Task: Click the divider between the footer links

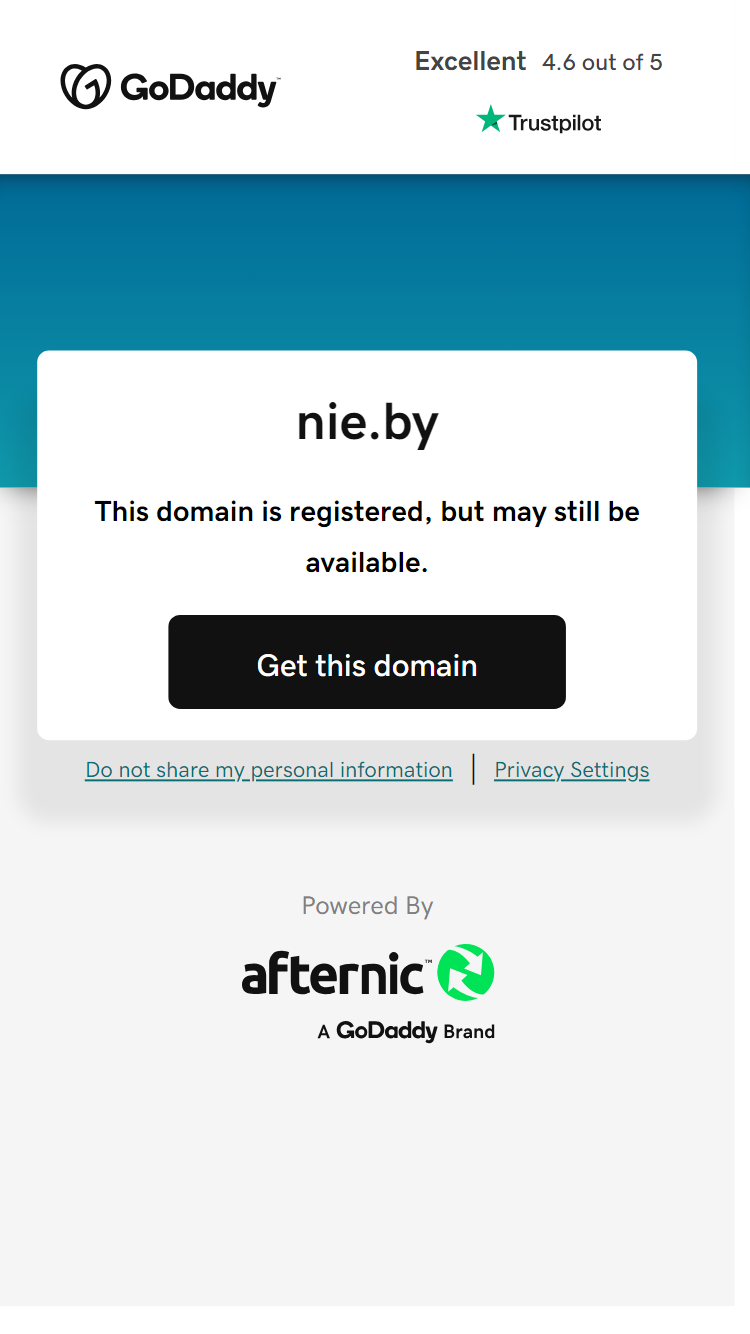Action: coord(474,770)
